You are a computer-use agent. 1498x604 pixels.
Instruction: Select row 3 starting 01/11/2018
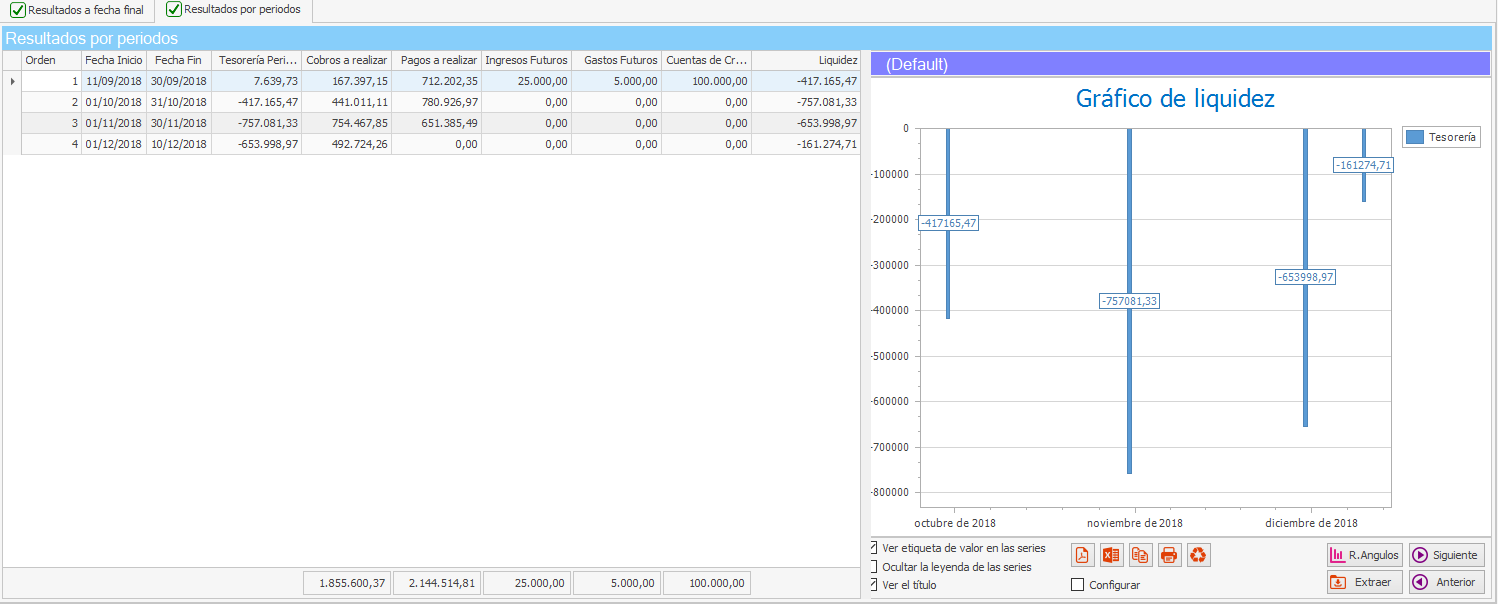(x=300, y=122)
